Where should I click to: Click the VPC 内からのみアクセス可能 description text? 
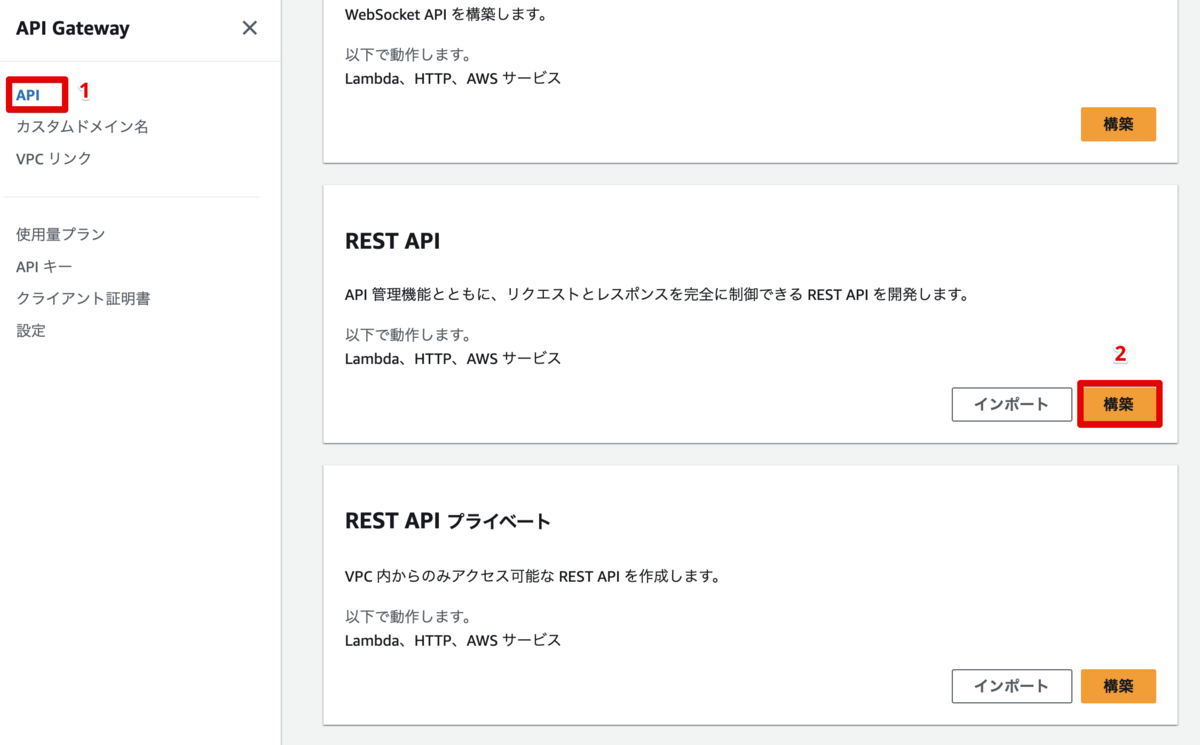pyautogui.click(x=532, y=577)
